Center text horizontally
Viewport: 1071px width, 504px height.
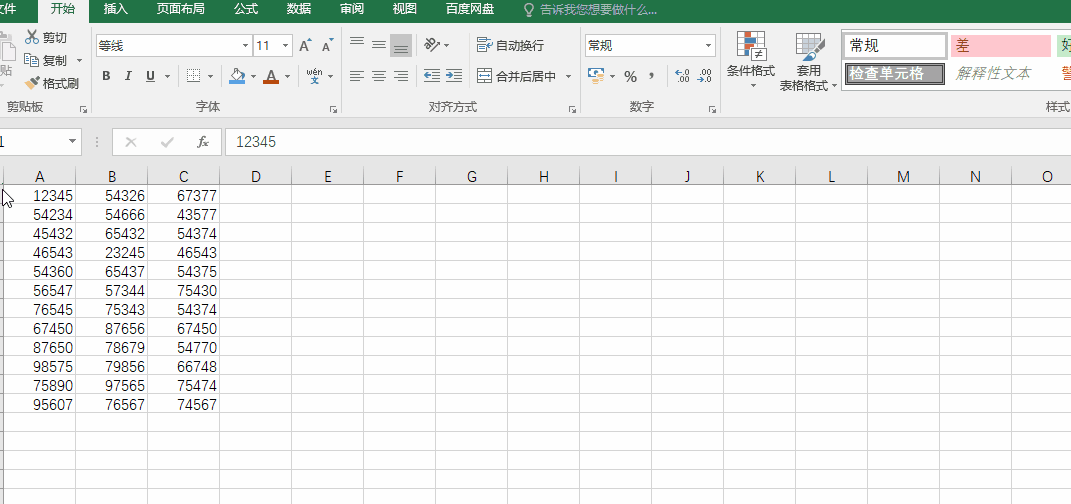(379, 76)
